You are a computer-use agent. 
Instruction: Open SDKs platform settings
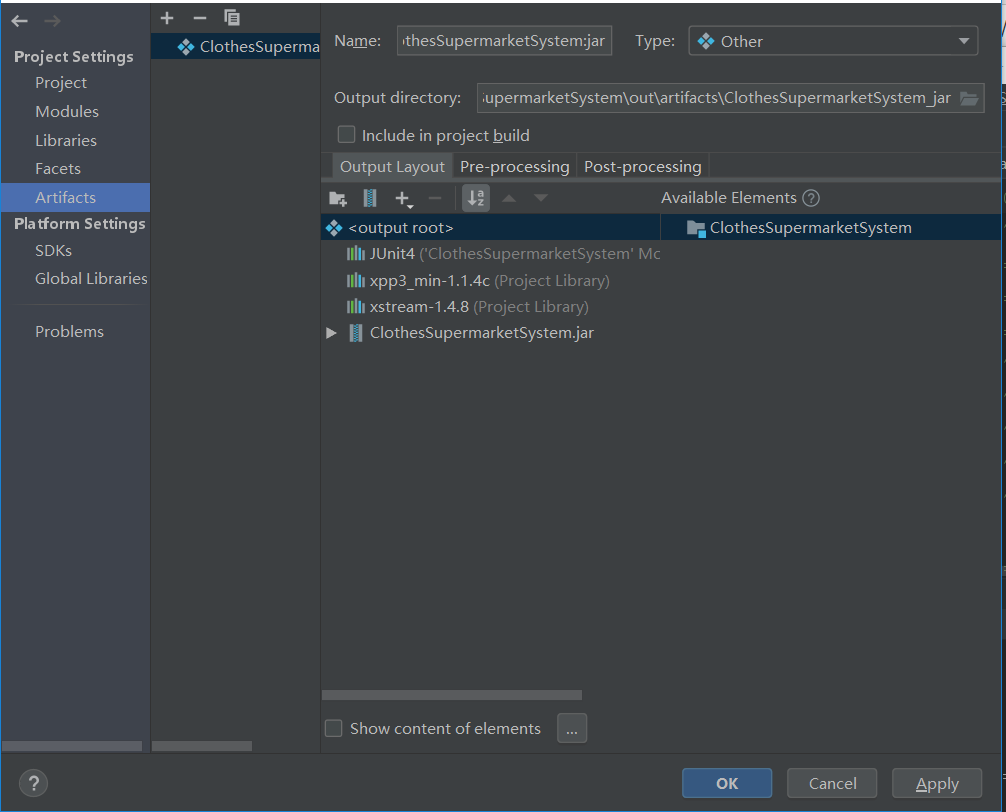click(x=53, y=251)
